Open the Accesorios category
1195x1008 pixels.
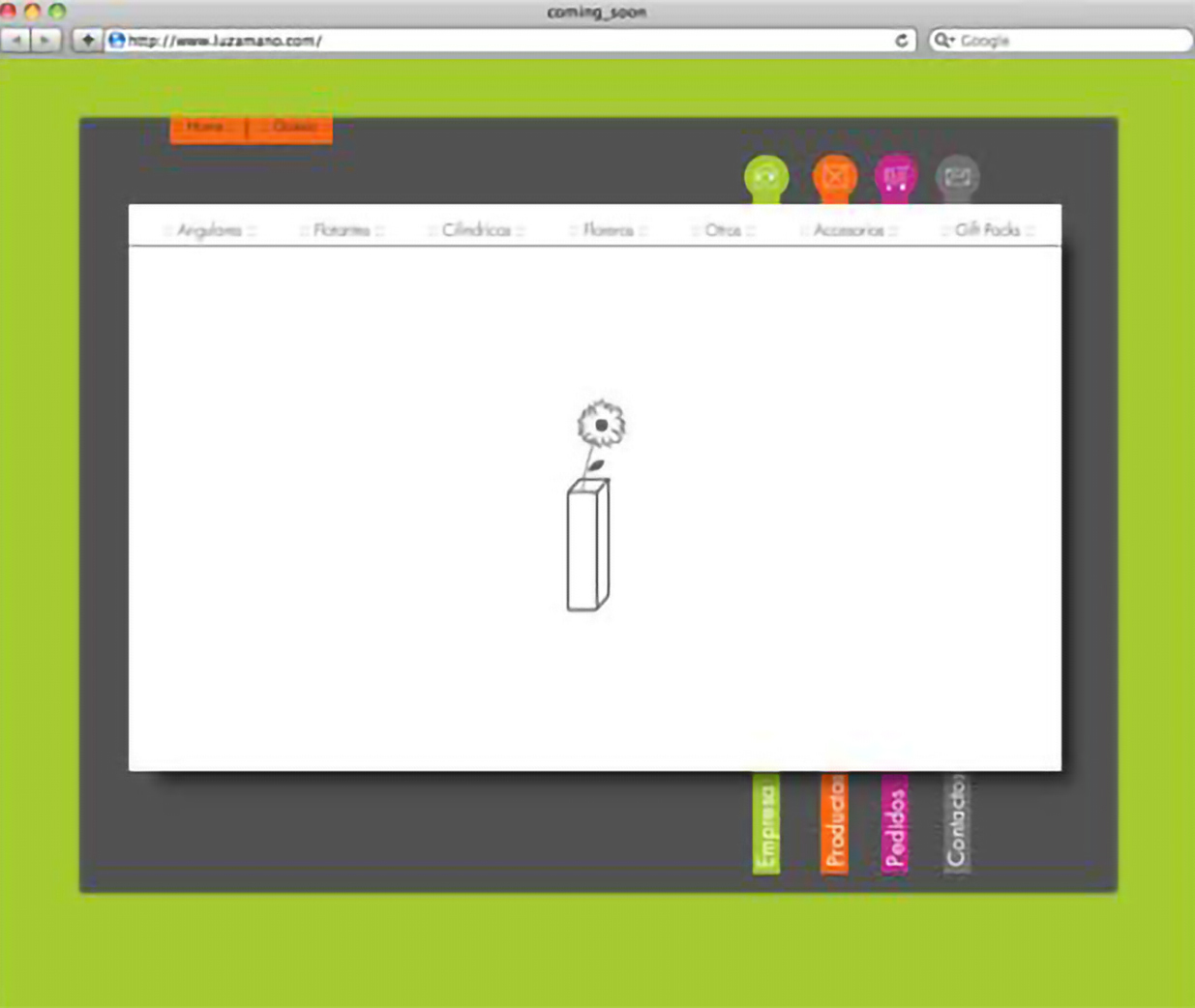pyautogui.click(x=849, y=230)
